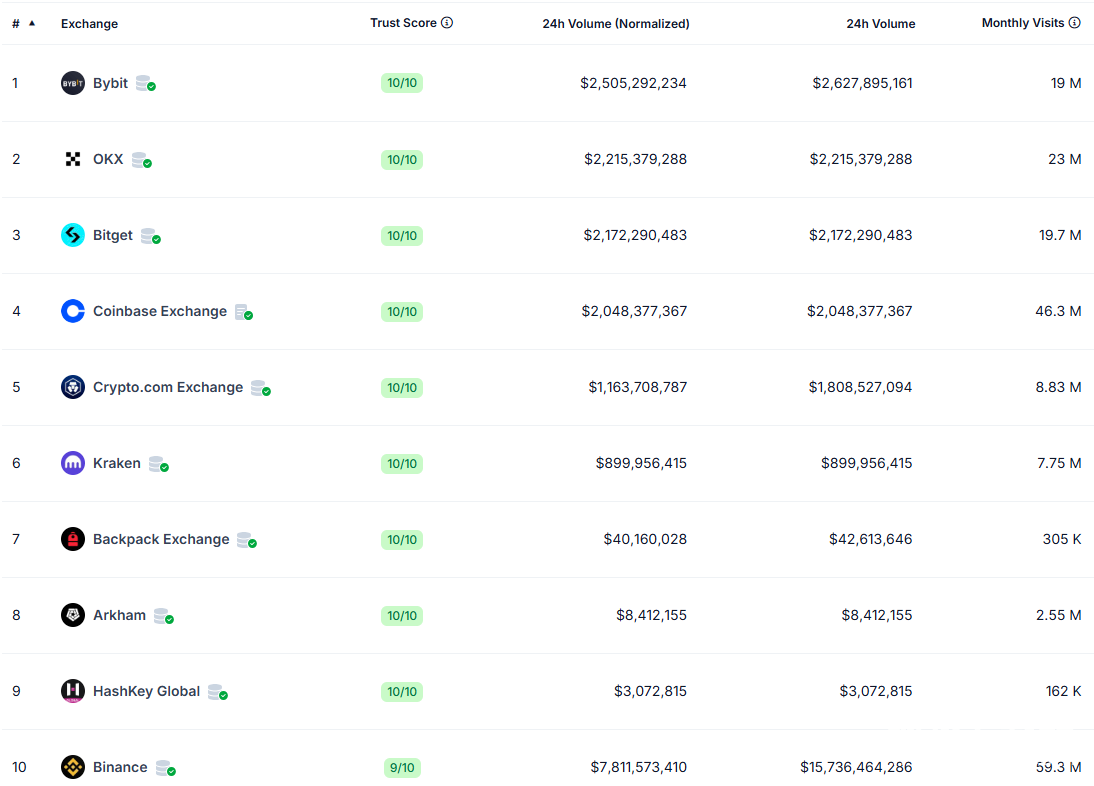
Task: Click the Coinbase Exchange logo
Action: (73, 311)
